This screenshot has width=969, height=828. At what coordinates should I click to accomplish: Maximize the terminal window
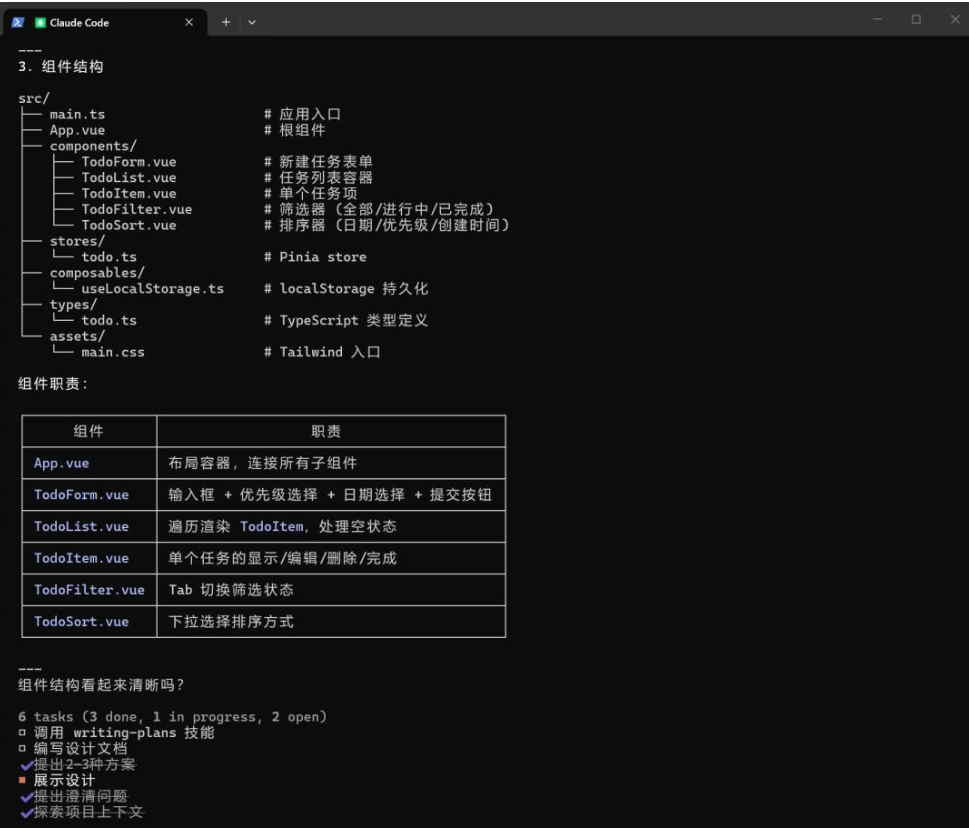[916, 19]
